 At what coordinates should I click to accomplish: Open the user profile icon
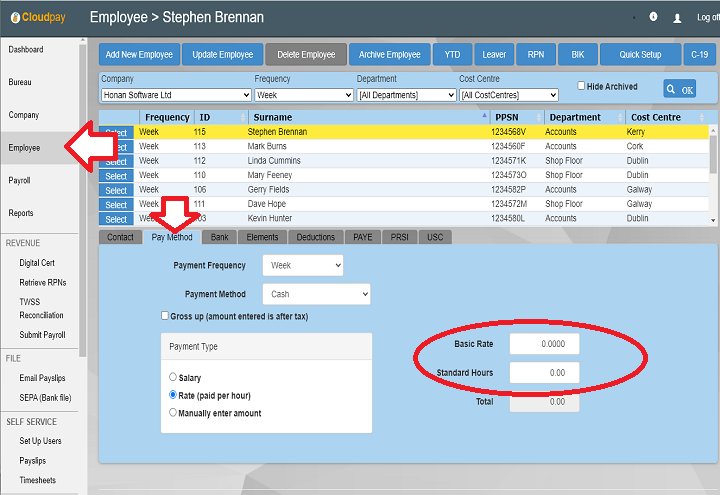(677, 18)
